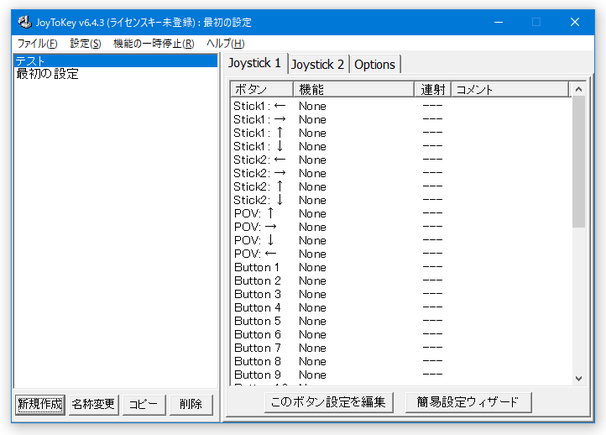Screen dimensions: 606x435
Task: Switch to the Options tab
Action: click(x=374, y=64)
